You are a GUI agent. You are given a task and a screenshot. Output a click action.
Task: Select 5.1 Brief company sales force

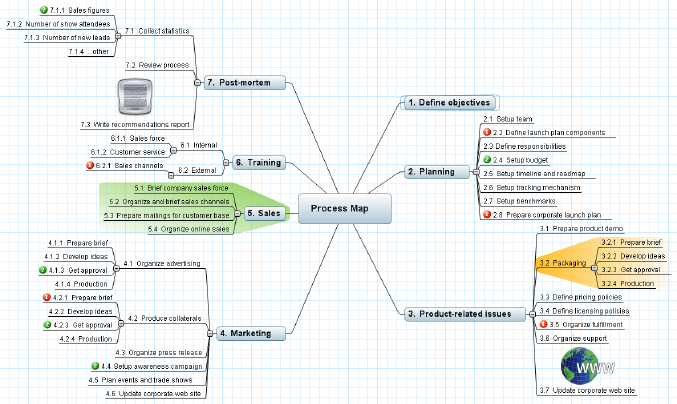(181, 188)
